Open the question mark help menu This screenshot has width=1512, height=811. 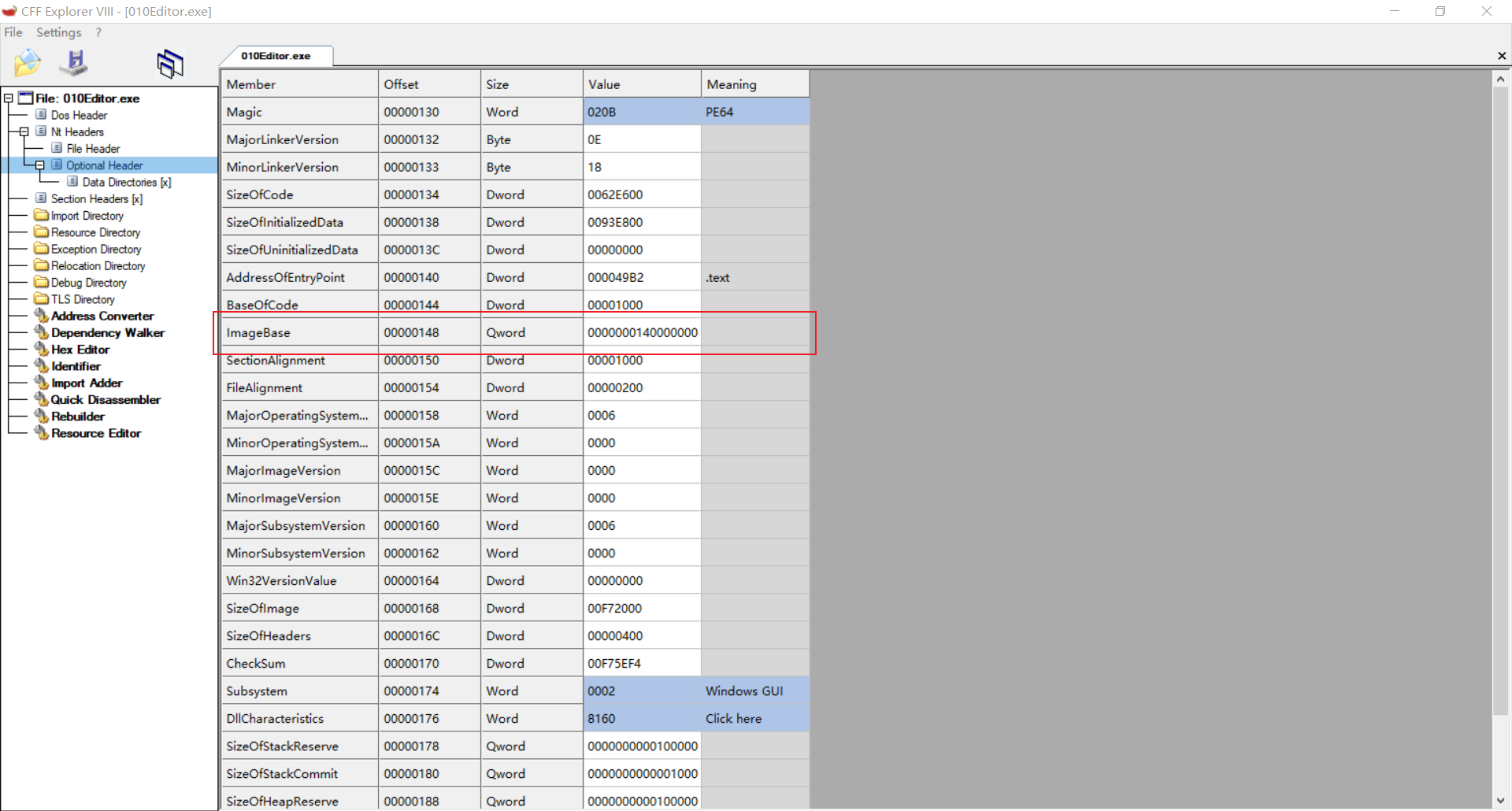pos(98,32)
